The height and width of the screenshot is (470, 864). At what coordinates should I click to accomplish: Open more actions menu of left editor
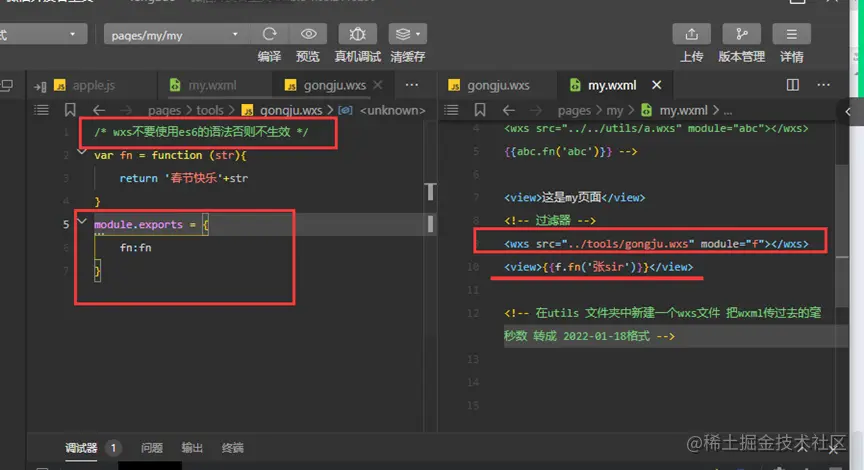pyautogui.click(x=412, y=85)
